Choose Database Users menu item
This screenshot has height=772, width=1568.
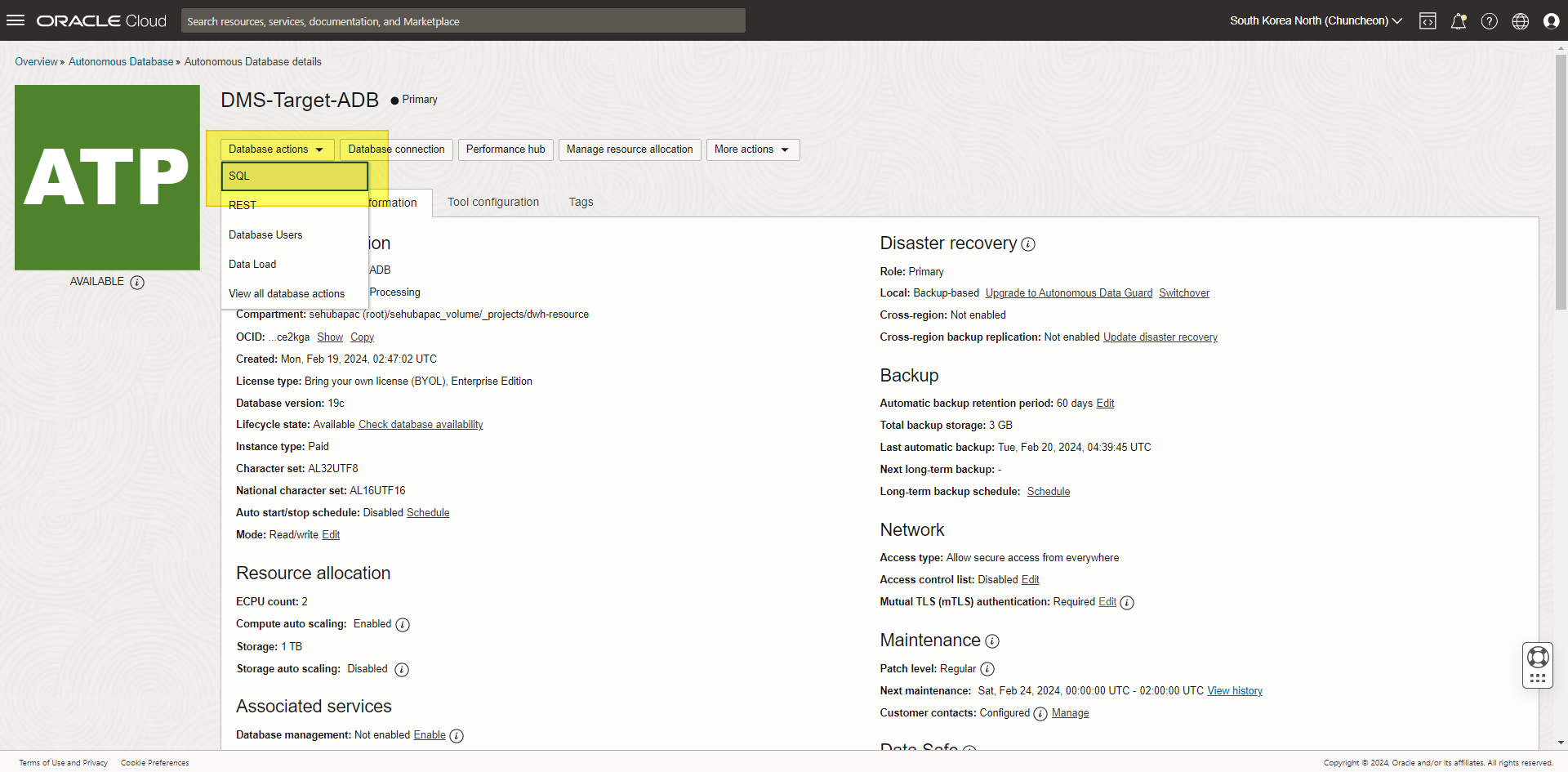point(295,235)
